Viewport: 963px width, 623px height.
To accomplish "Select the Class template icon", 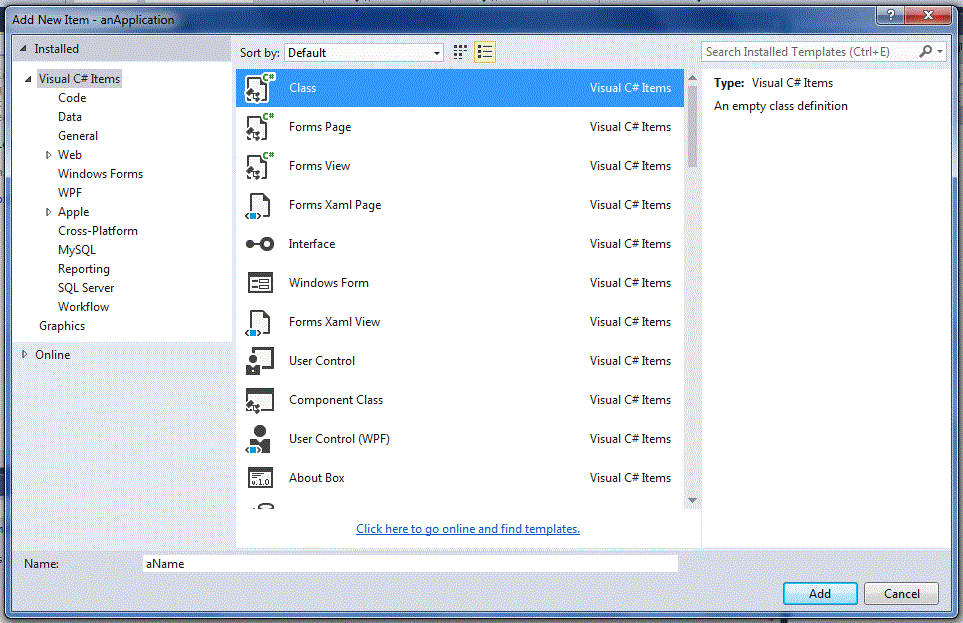I will pyautogui.click(x=260, y=88).
